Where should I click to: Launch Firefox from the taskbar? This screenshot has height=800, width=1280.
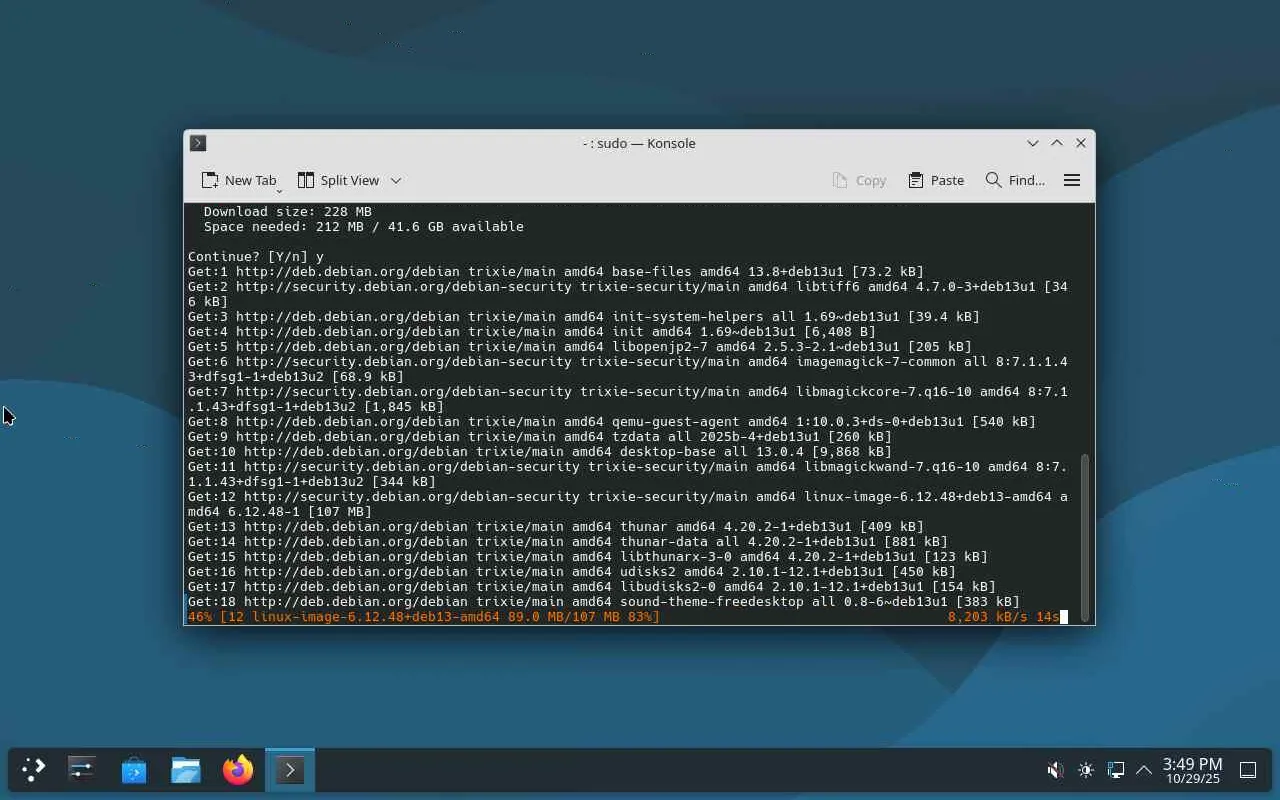(238, 770)
